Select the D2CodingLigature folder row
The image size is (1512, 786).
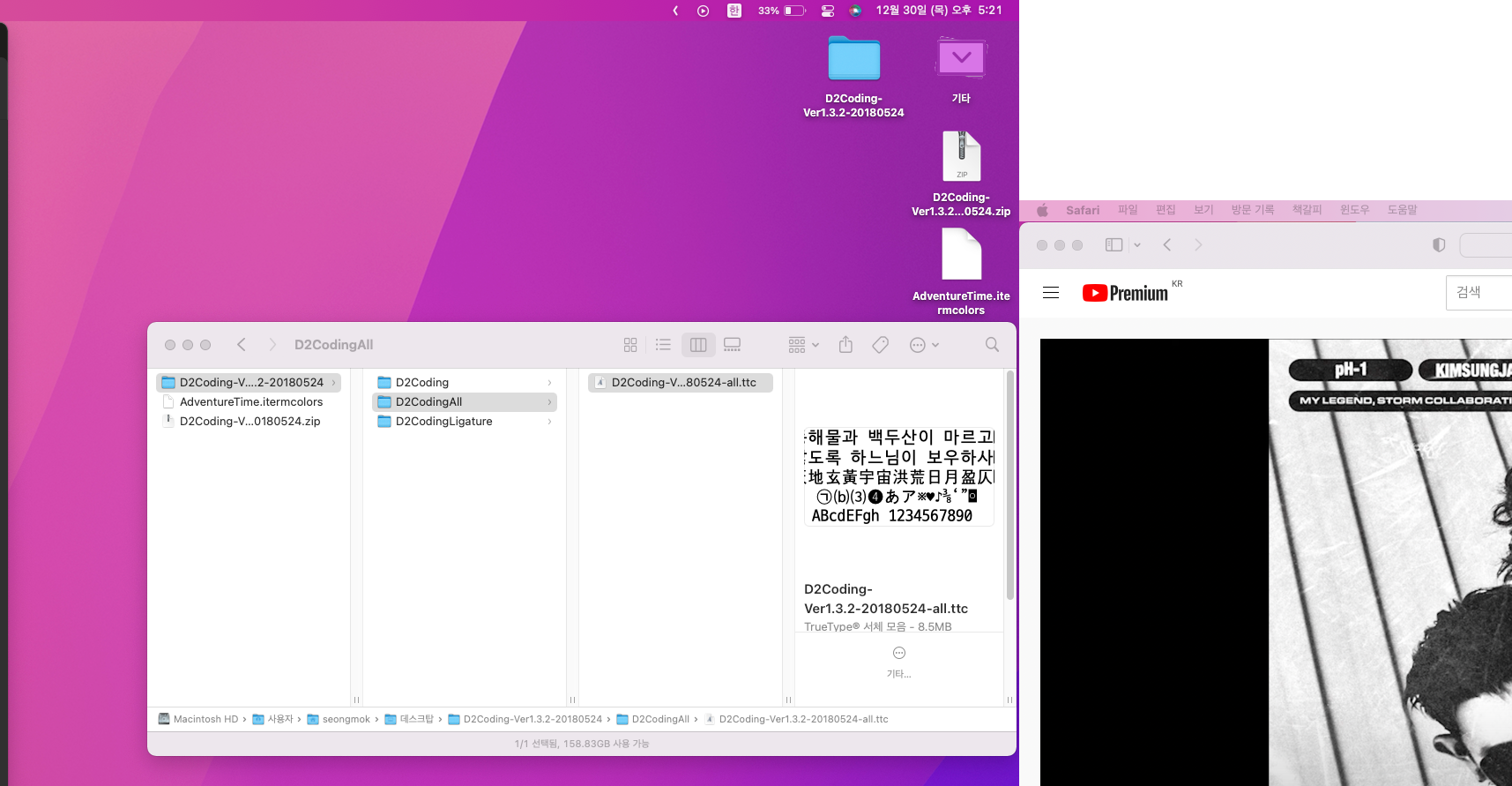[x=465, y=422]
